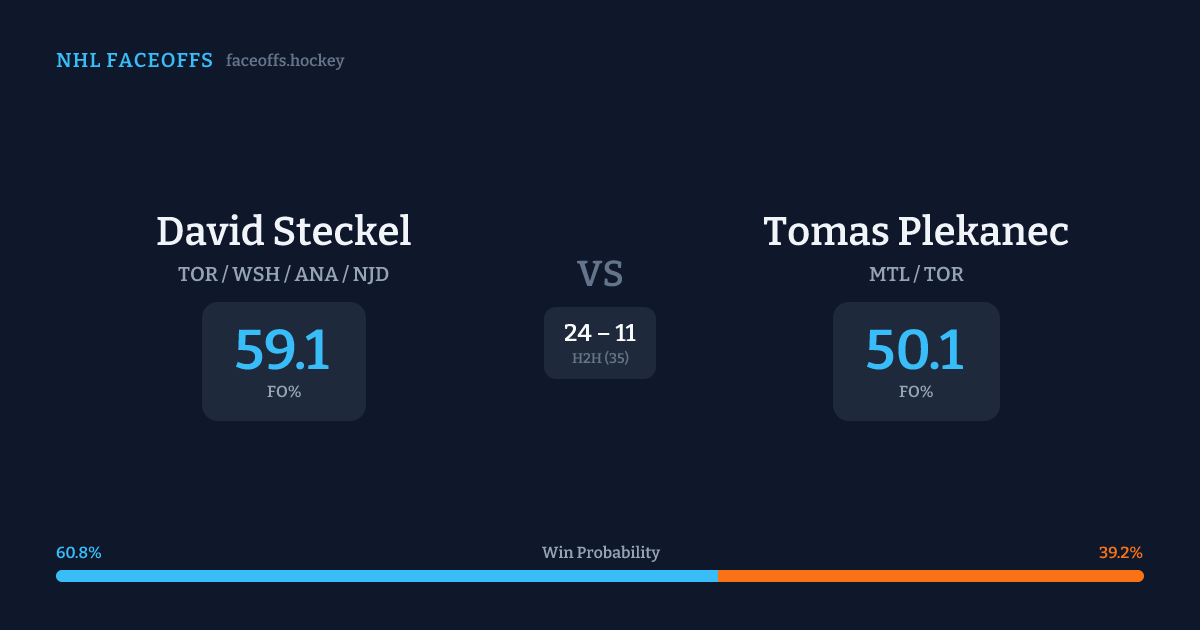This screenshot has height=630, width=1200.
Task: Click the orange segment of the probability bar
Action: [930, 576]
